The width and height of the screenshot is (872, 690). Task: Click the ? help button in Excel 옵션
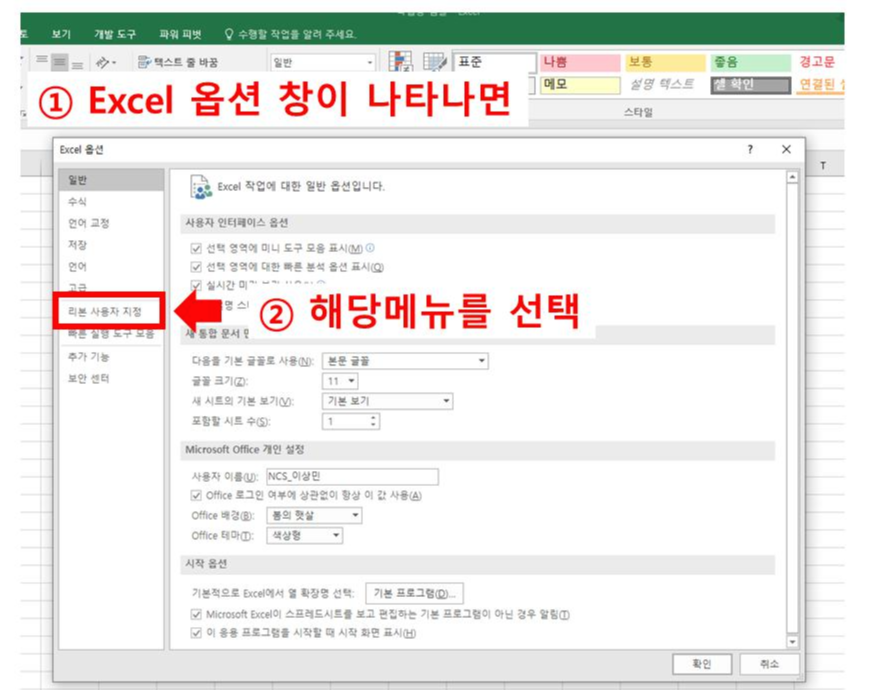pos(750,149)
